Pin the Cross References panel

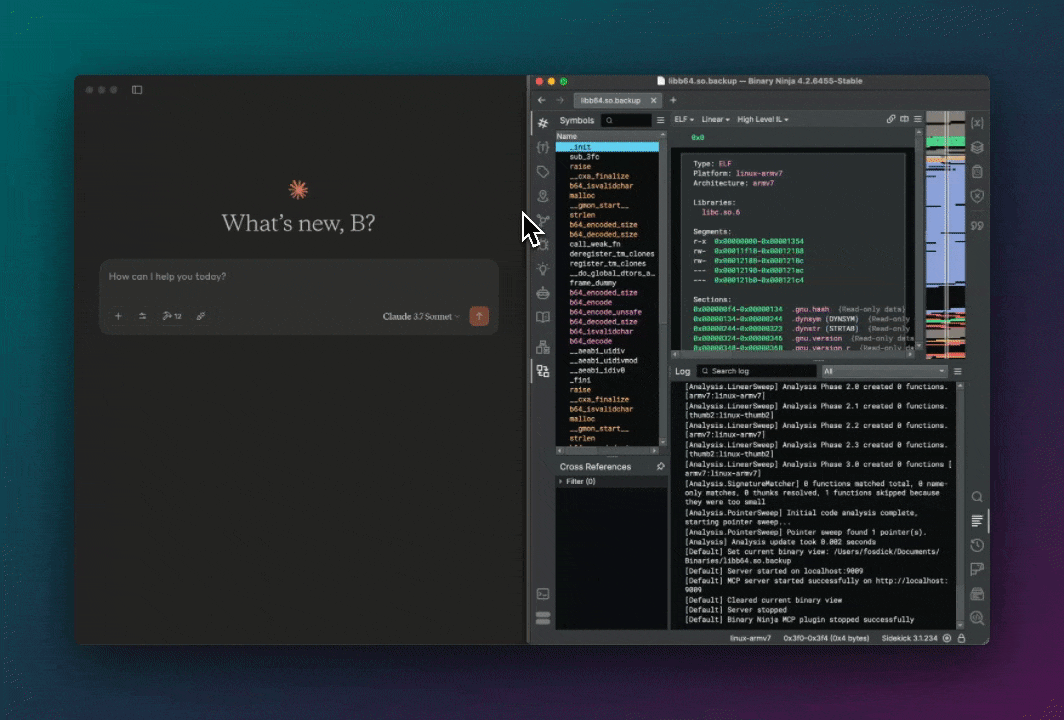[660, 467]
